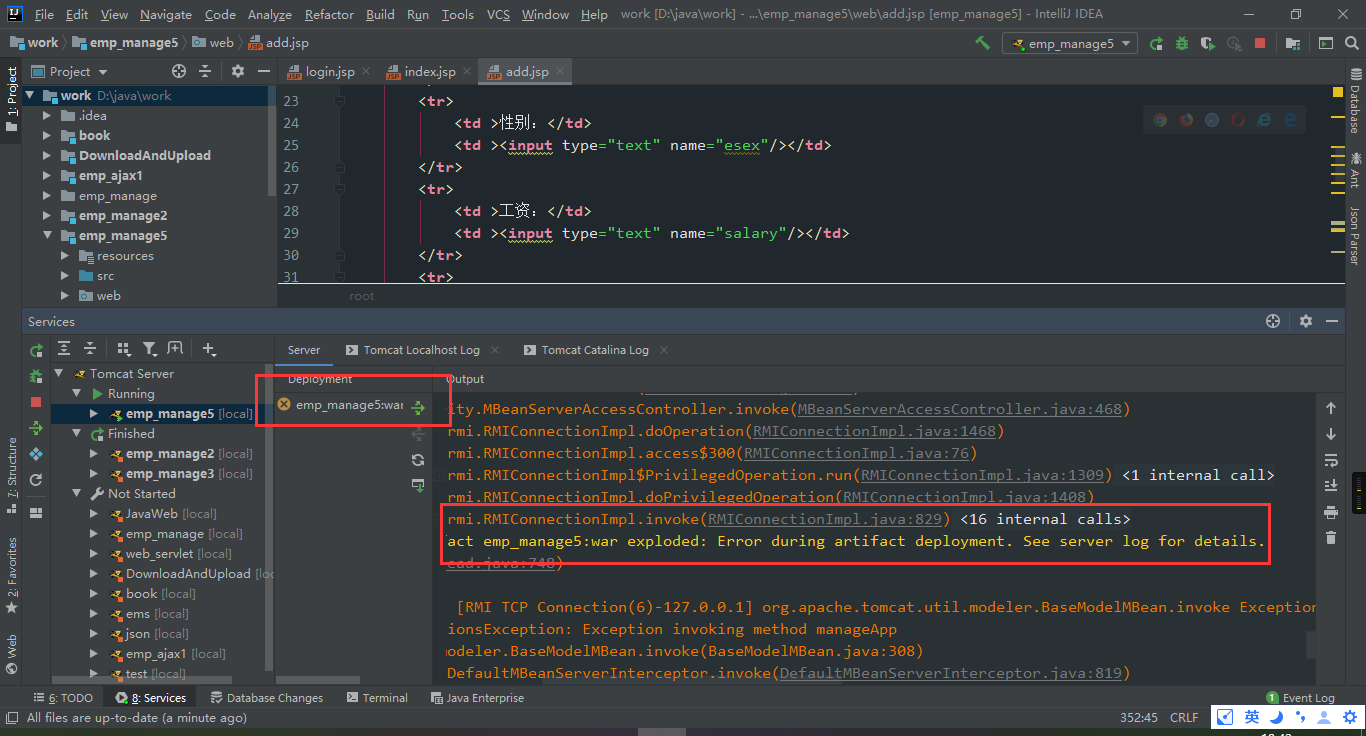Screen dimensions: 1366x736
Task: Collapse the Tomcat Server node
Action: [59, 373]
